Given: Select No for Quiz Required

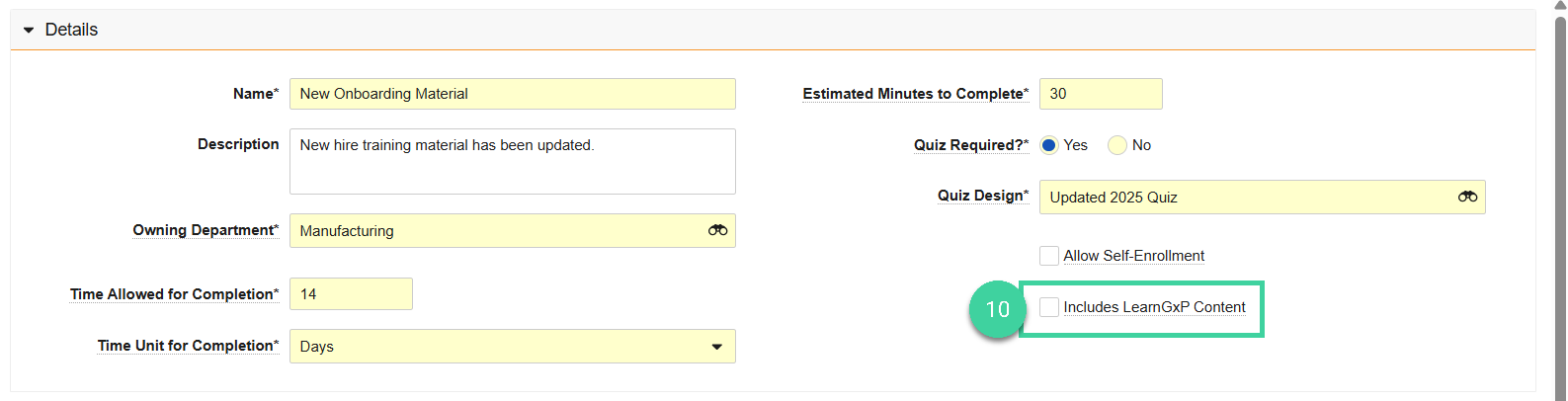Looking at the screenshot, I should 1117,145.
